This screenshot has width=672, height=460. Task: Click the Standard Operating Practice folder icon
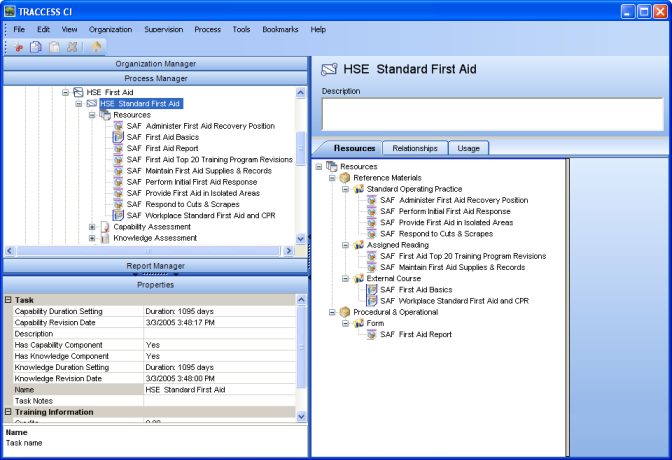[359, 189]
